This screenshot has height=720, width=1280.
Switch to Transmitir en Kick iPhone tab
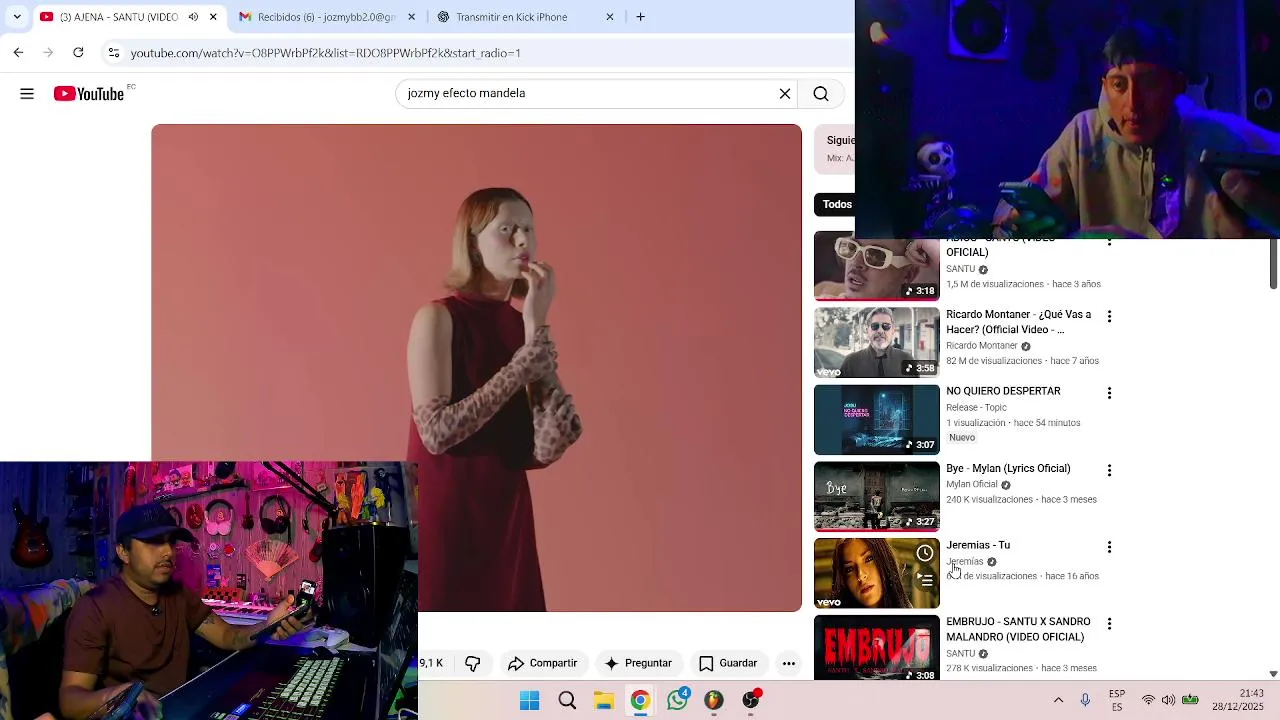pos(512,17)
